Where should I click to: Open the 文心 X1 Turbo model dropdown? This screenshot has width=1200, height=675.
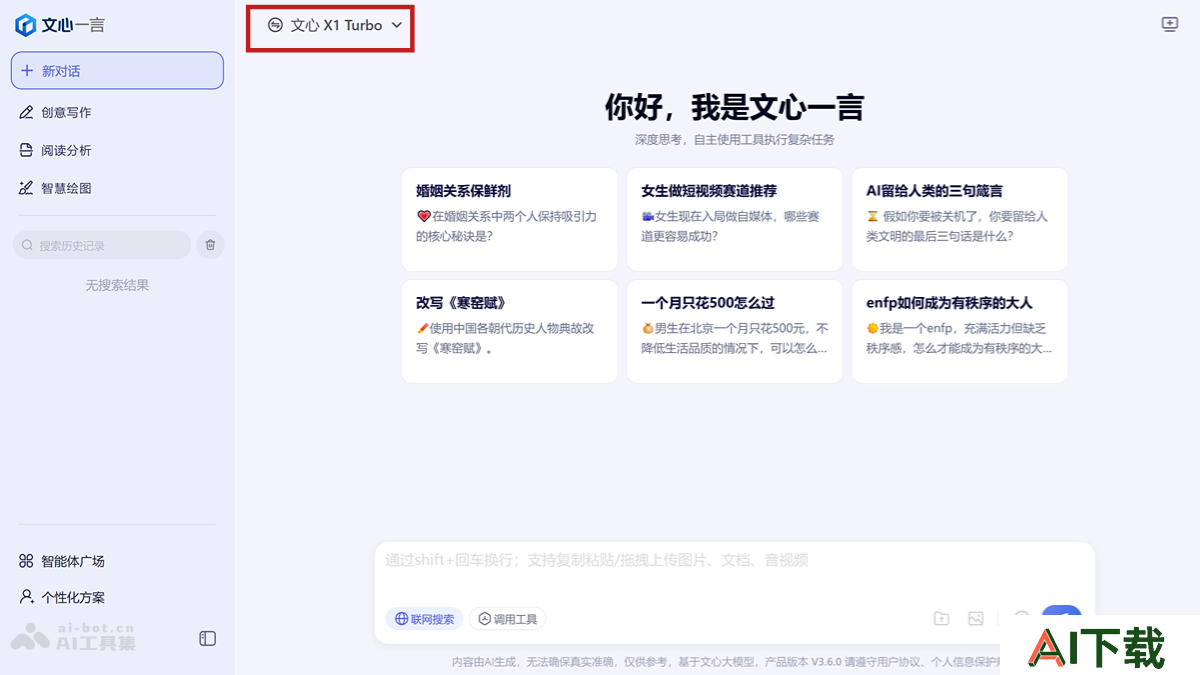pos(335,25)
